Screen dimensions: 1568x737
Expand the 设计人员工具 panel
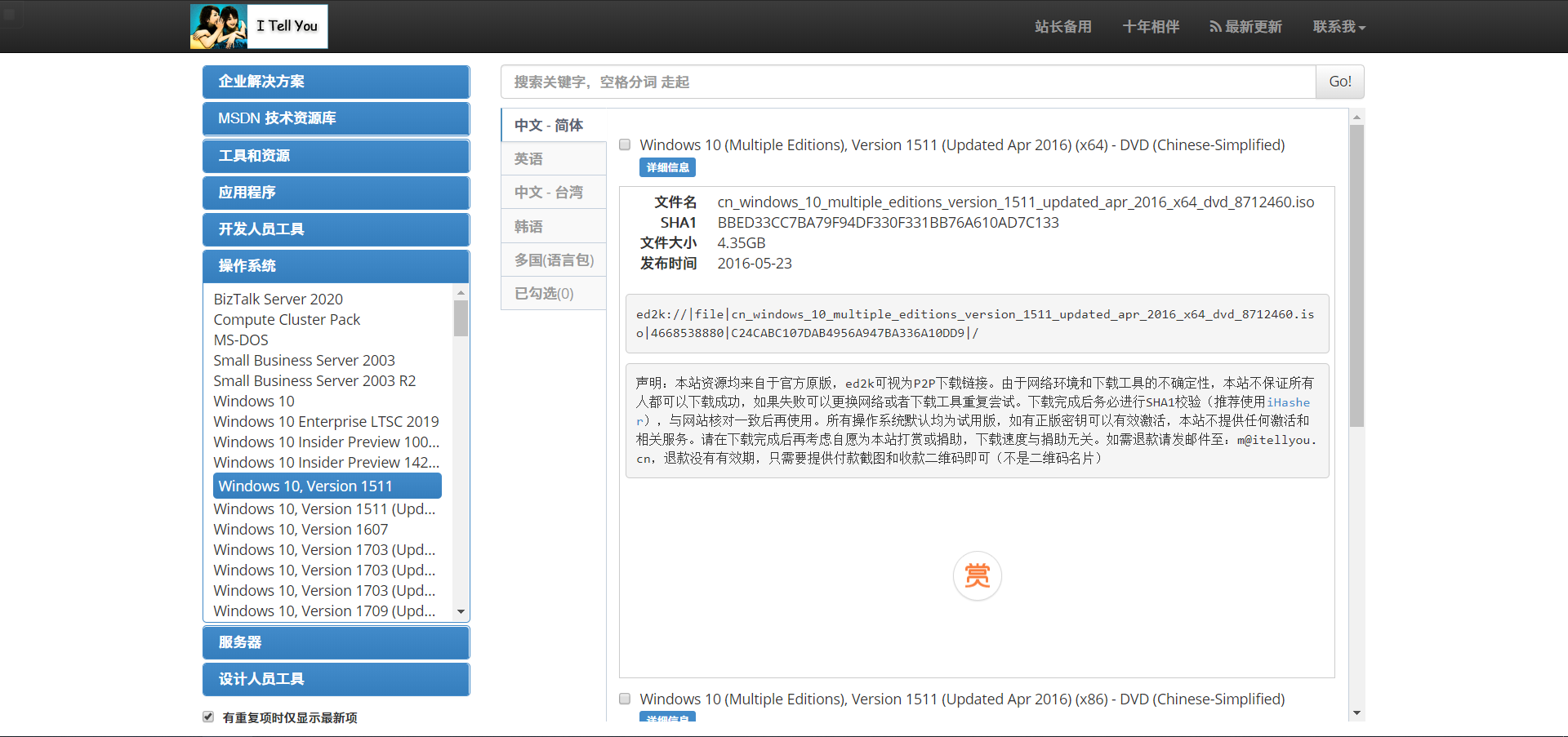click(x=336, y=679)
